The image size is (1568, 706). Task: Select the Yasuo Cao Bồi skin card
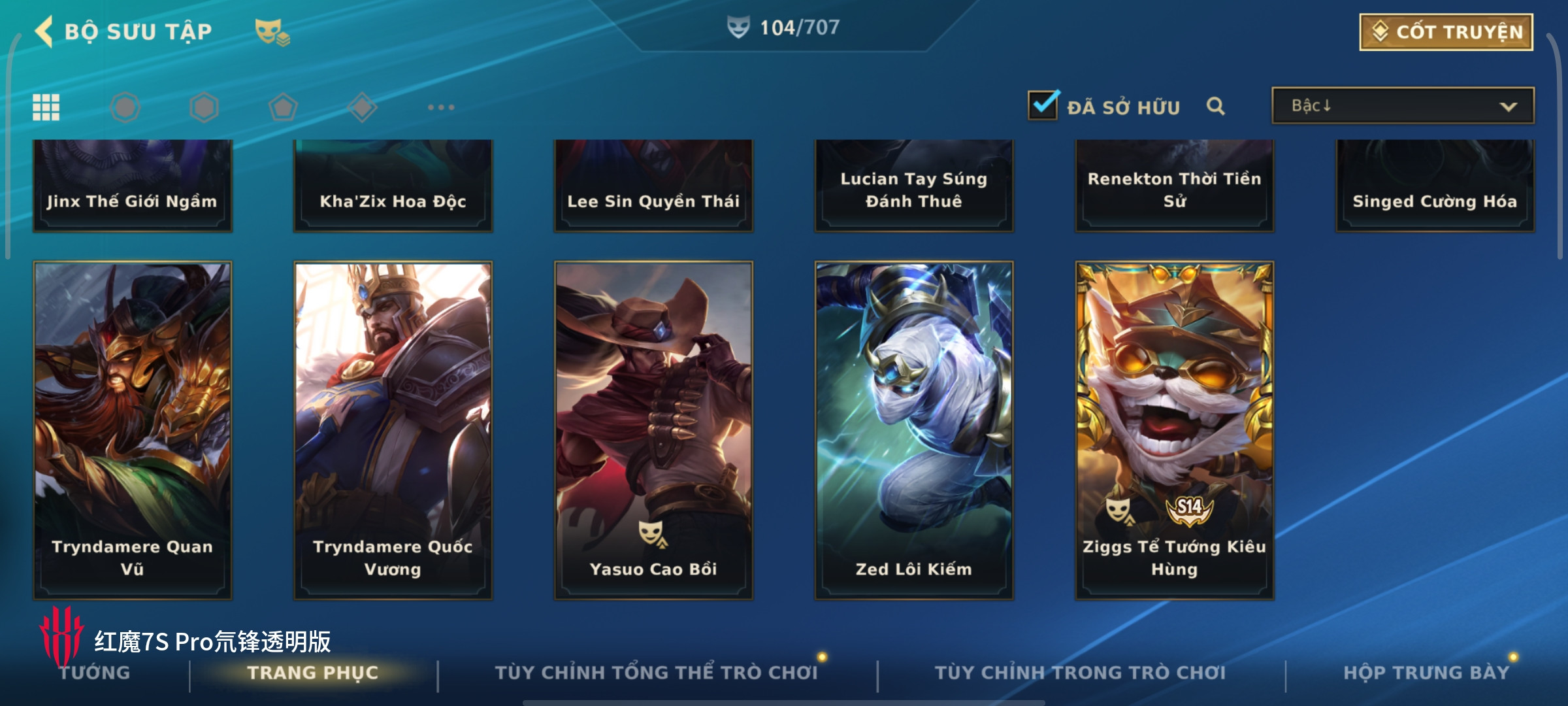(653, 430)
